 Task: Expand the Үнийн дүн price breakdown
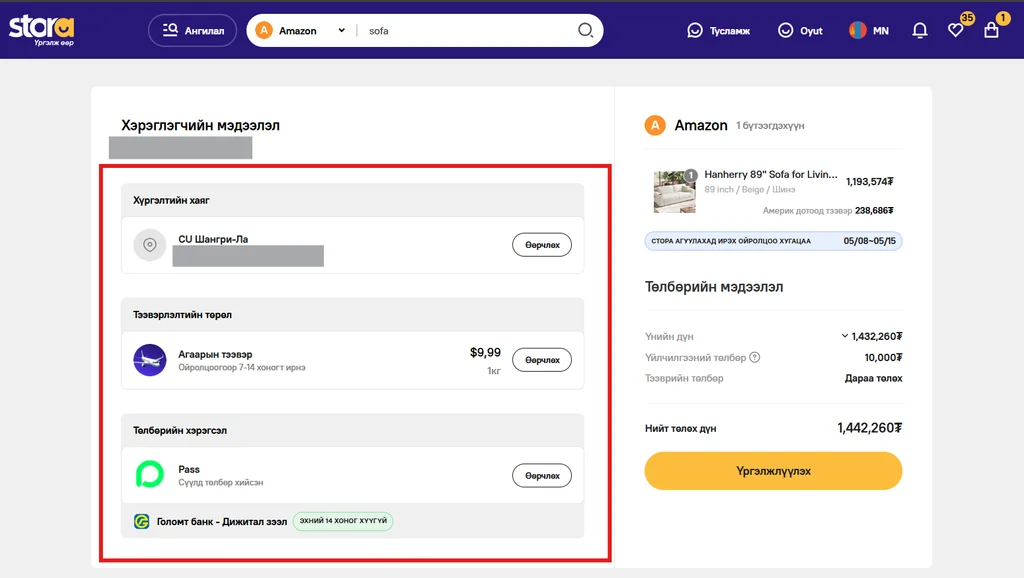click(x=844, y=336)
